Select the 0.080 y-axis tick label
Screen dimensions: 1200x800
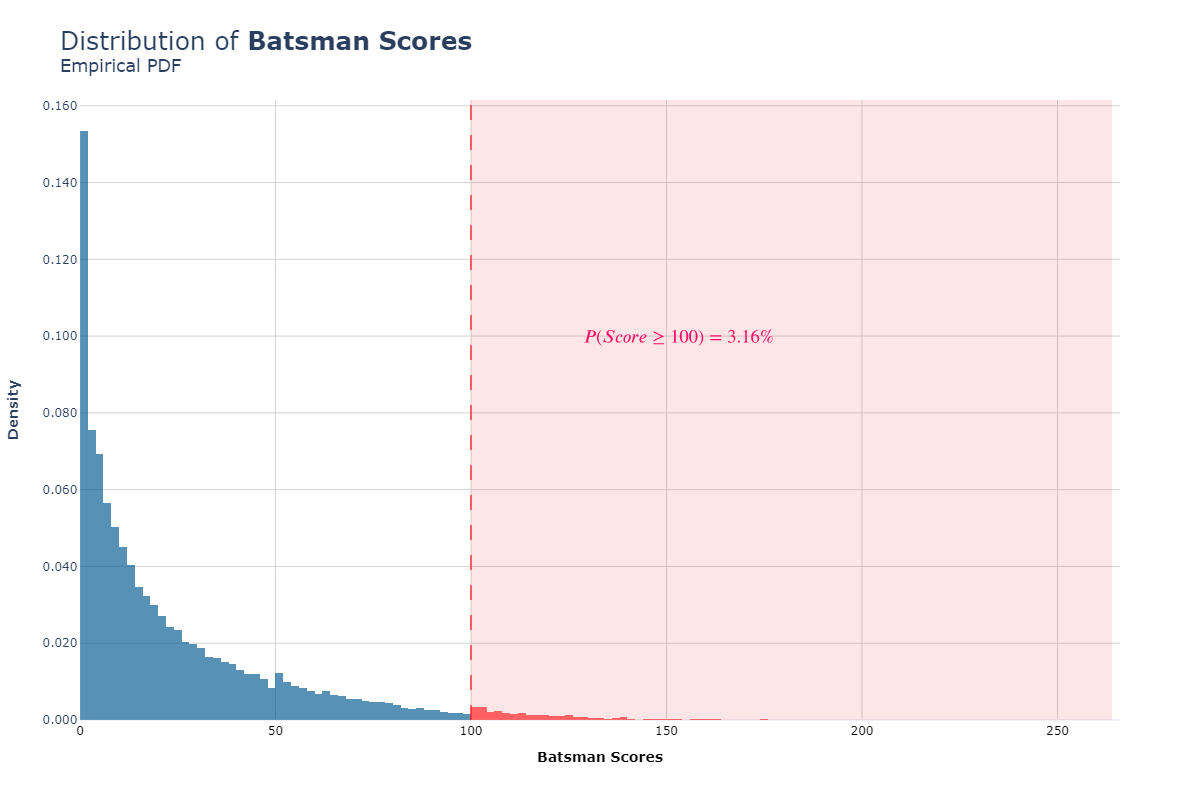coord(60,413)
